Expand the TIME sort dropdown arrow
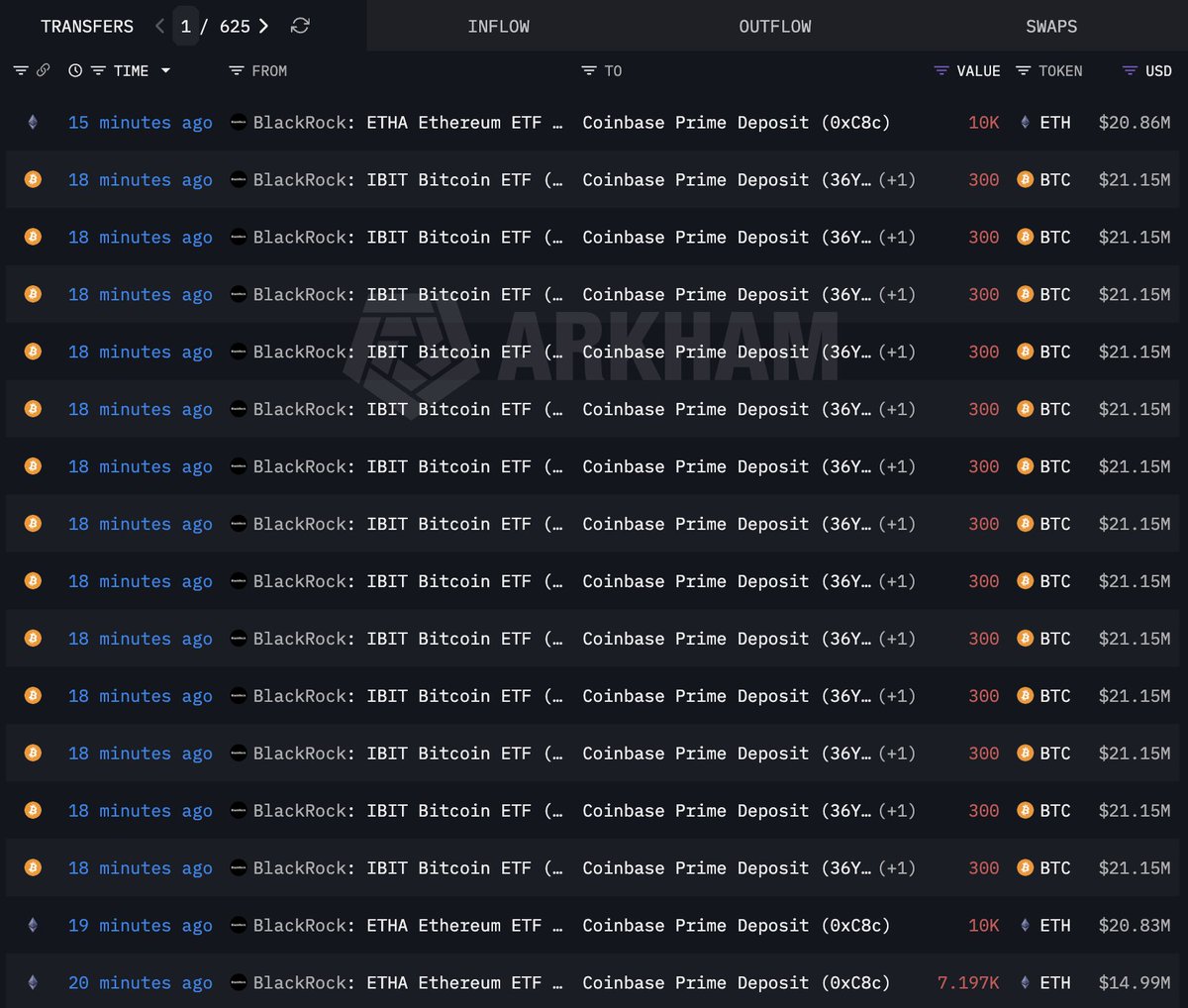The image size is (1188, 1008). point(165,70)
